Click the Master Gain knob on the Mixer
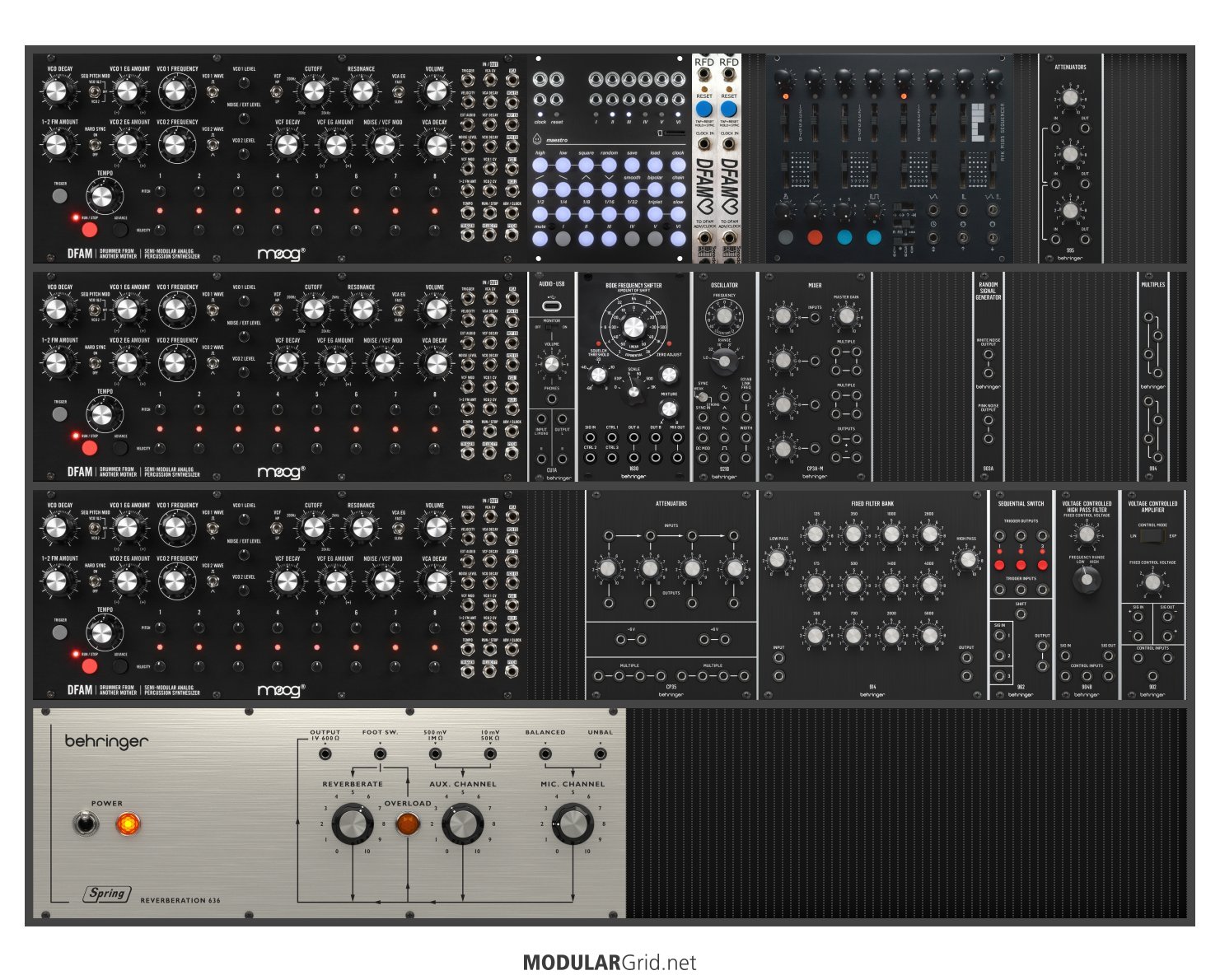 click(846, 316)
